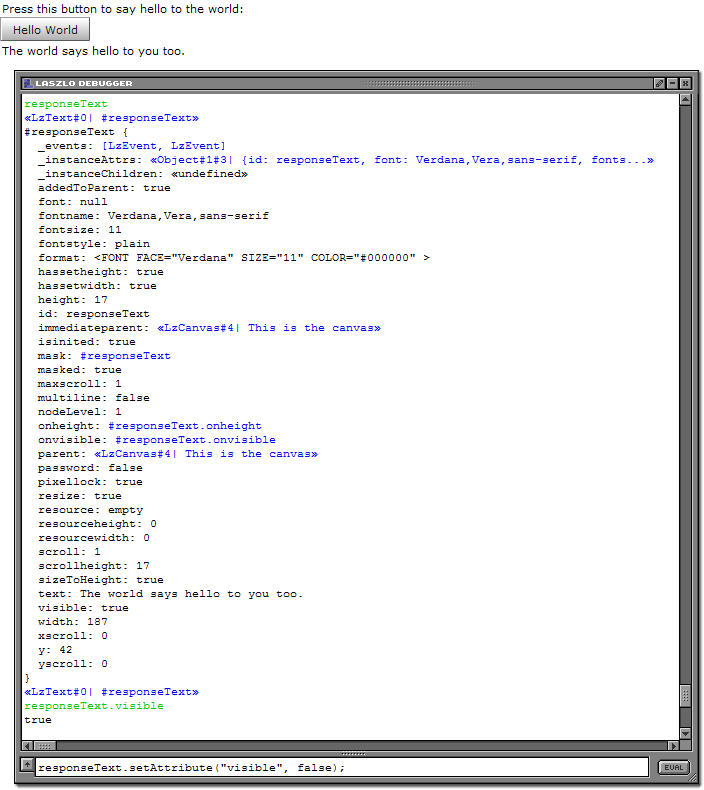The height and width of the screenshot is (790, 704).
Task: Click the 'resource: empty' line
Action: point(90,510)
